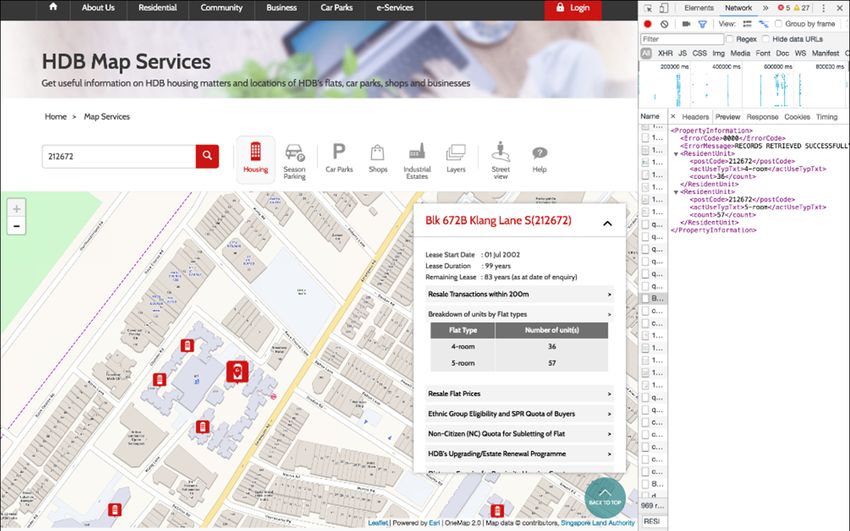Image resolution: width=850 pixels, height=531 pixels.
Task: Click the network Filter text field
Action: point(682,39)
